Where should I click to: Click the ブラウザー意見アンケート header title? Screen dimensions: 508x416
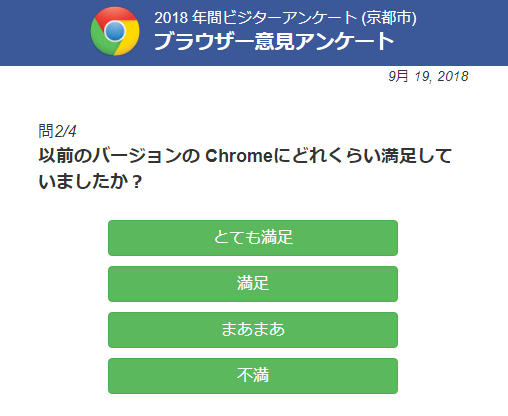(x=274, y=42)
